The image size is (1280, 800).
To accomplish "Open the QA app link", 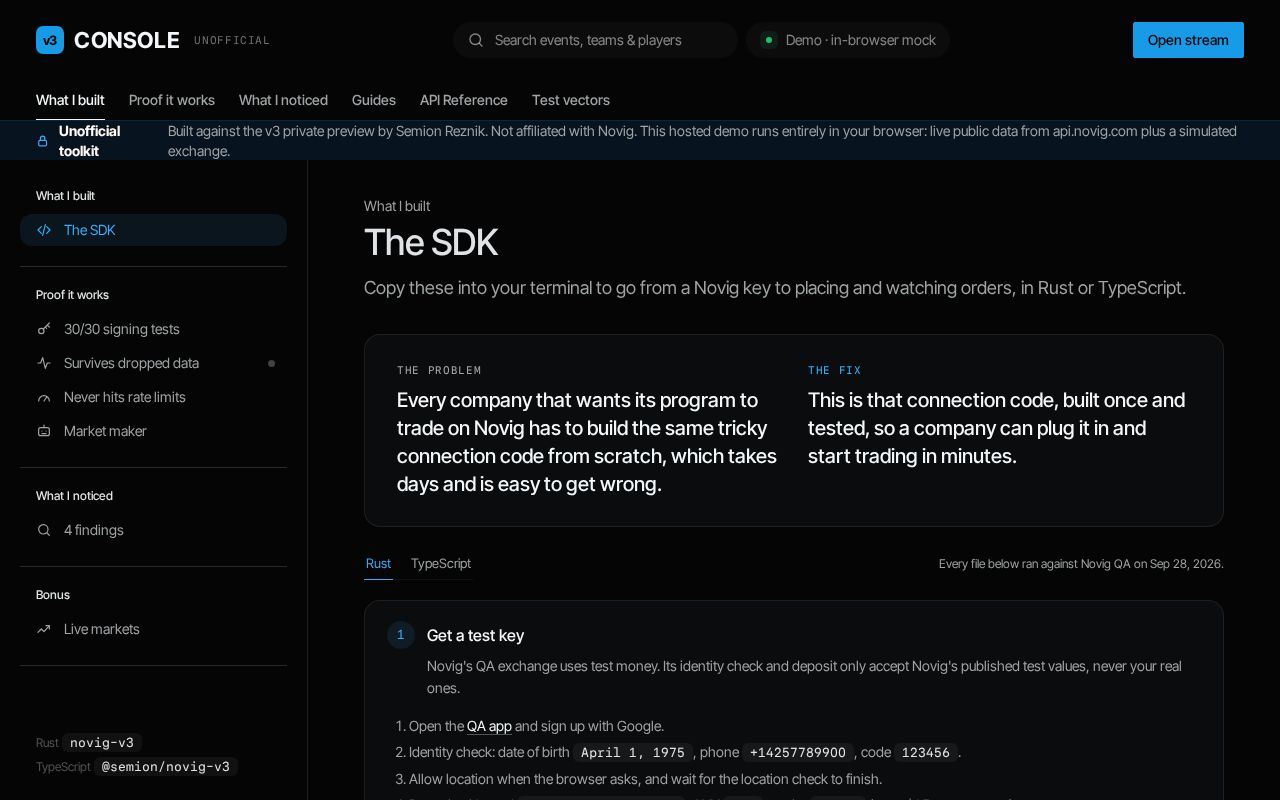I will (x=489, y=726).
